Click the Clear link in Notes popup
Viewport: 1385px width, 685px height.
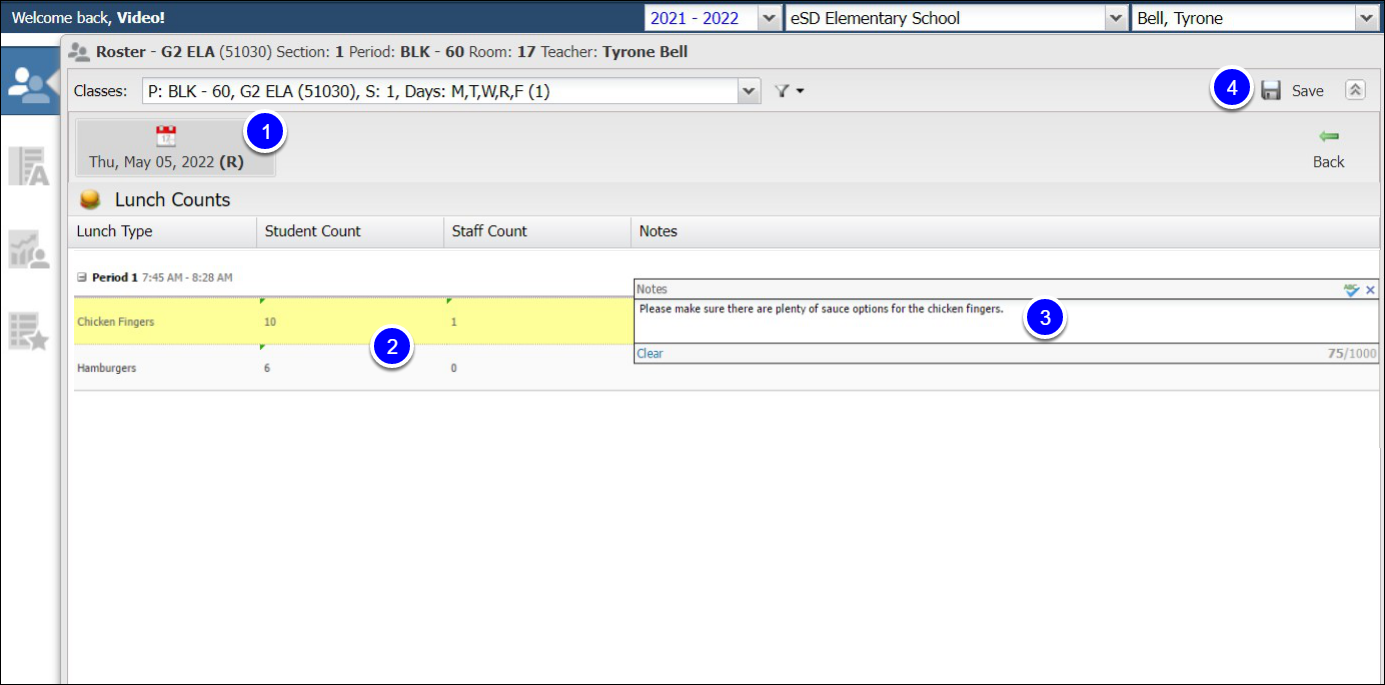(650, 353)
